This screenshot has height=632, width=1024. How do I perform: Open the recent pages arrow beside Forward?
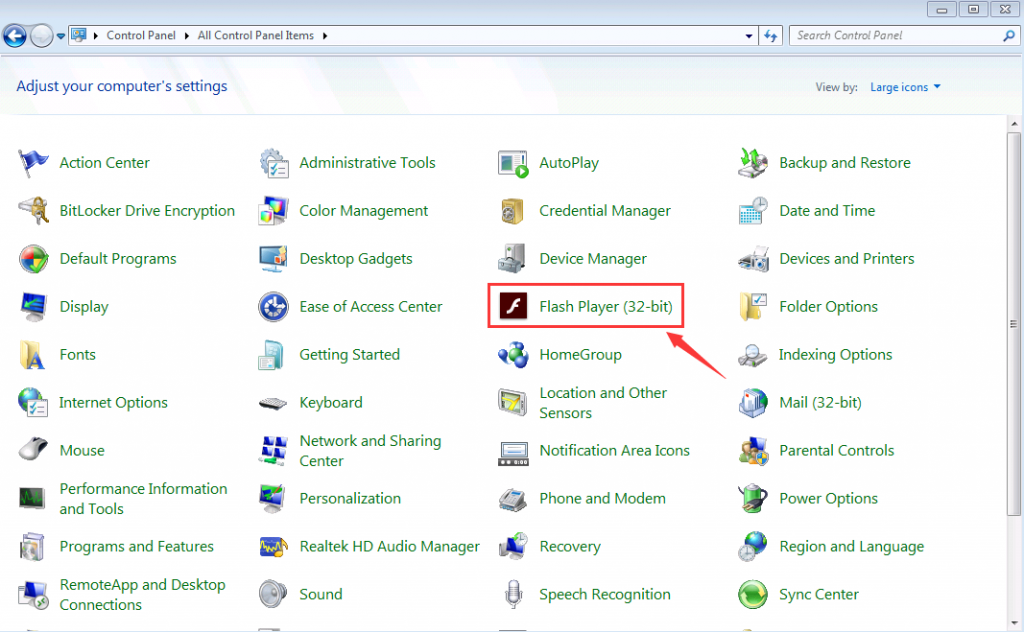(x=61, y=36)
